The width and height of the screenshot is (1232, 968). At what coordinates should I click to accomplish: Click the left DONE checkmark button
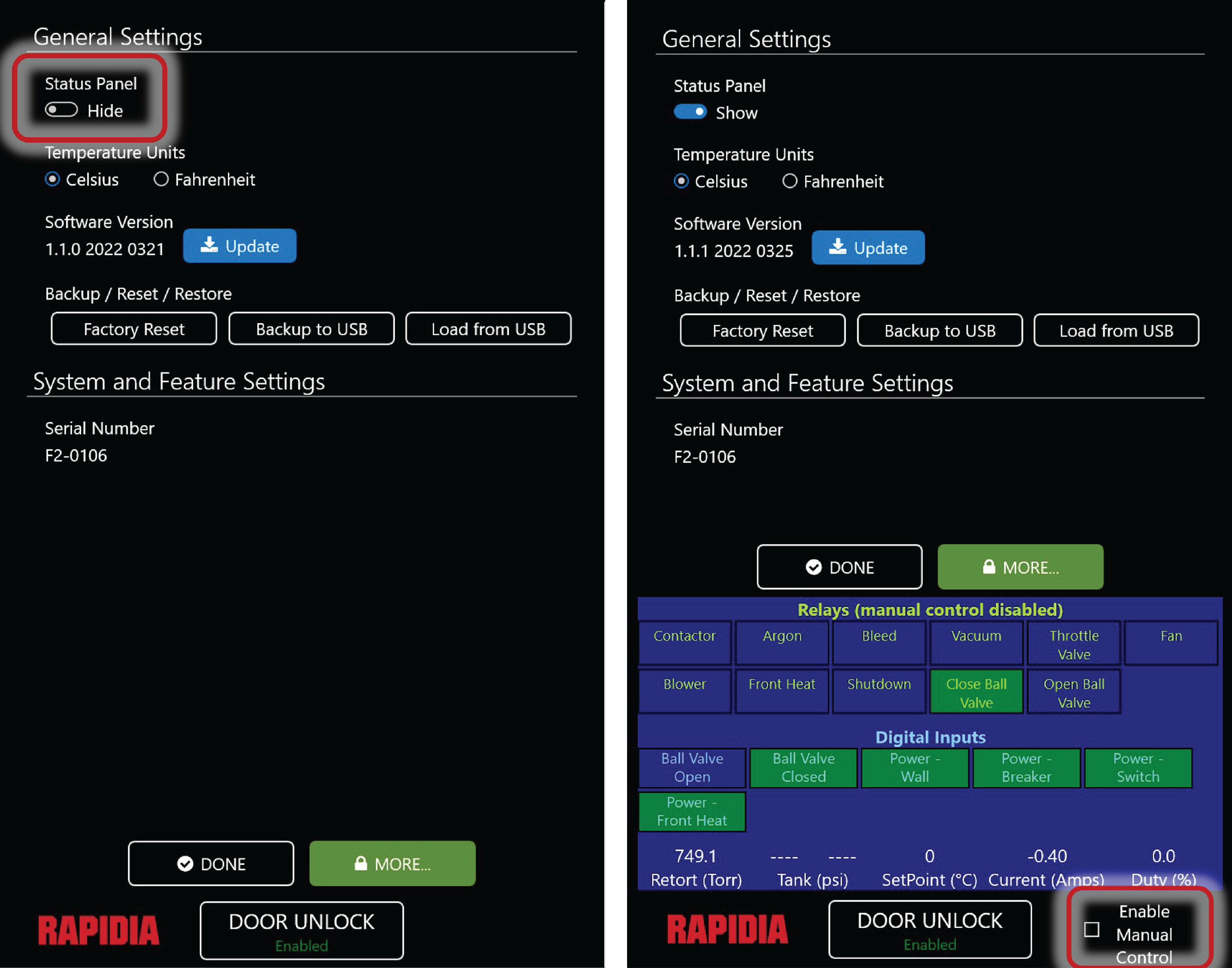[211, 863]
